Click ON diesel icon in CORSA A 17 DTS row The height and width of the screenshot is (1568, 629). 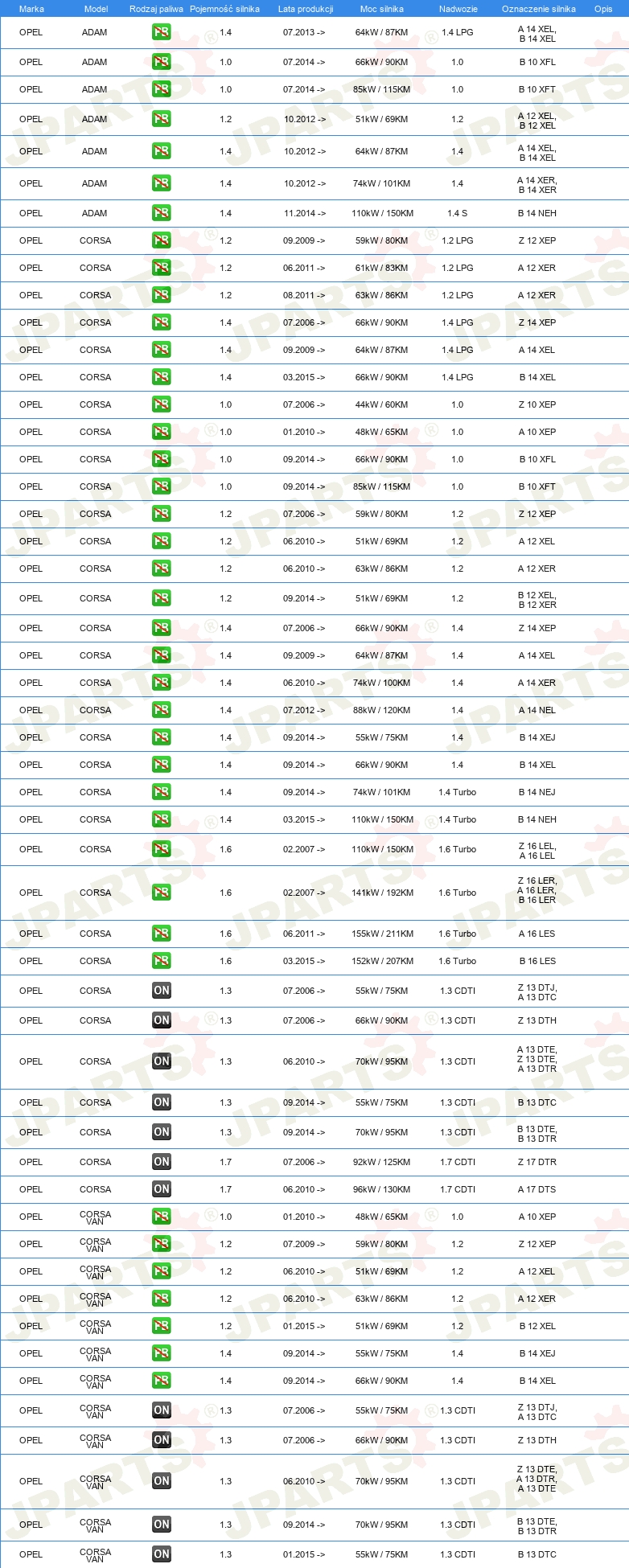[162, 1189]
